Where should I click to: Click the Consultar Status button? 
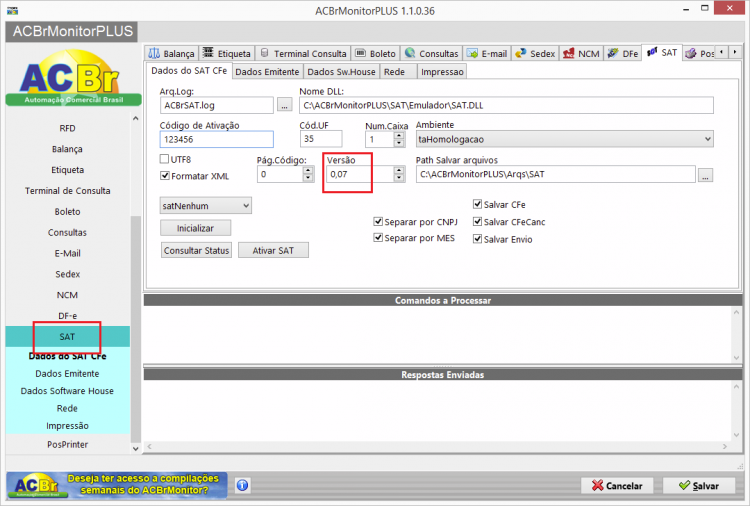pos(196,250)
